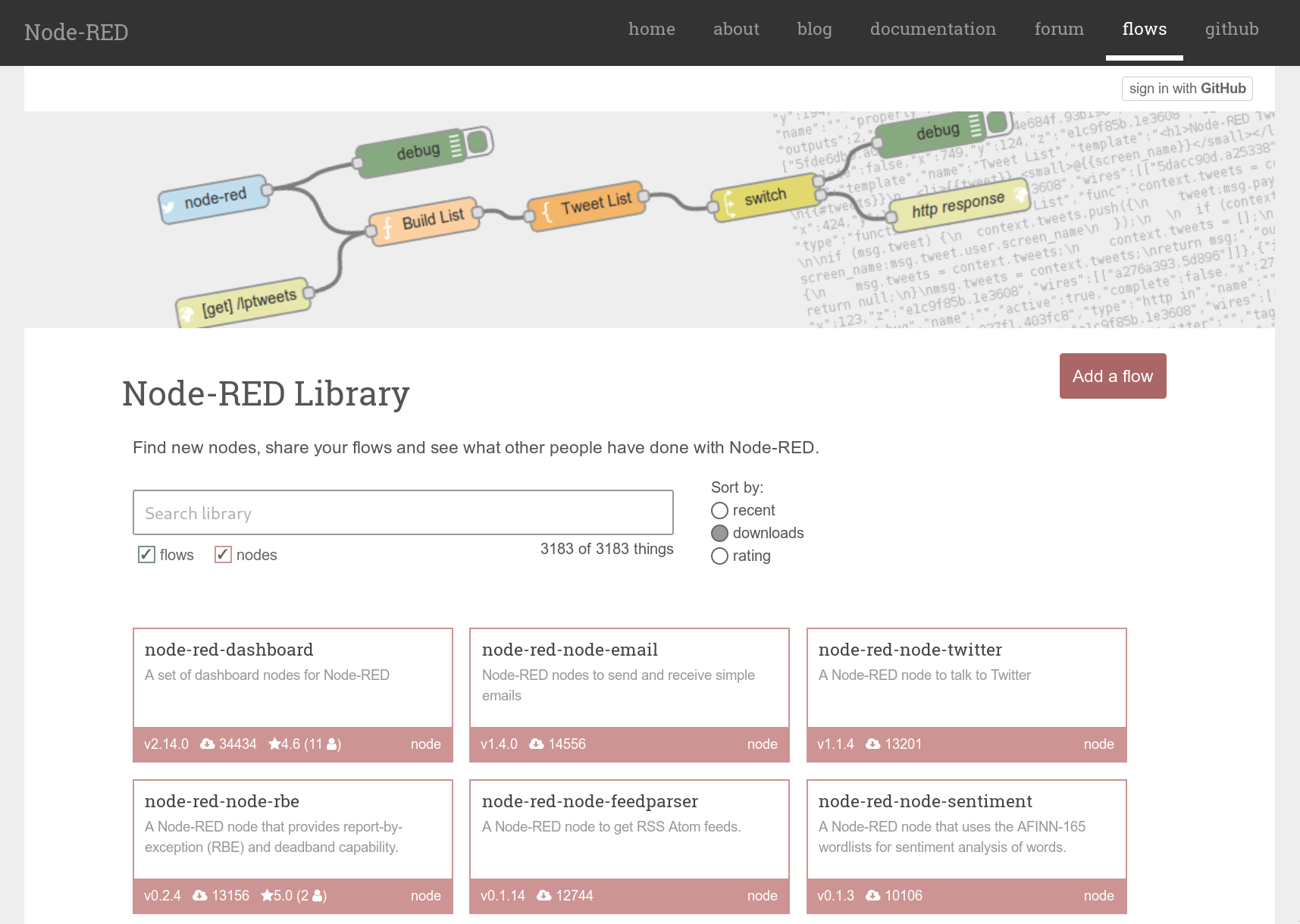This screenshot has height=924, width=1300.
Task: Click the download icon on node-red-node-sentiment card
Action: pyautogui.click(x=873, y=896)
